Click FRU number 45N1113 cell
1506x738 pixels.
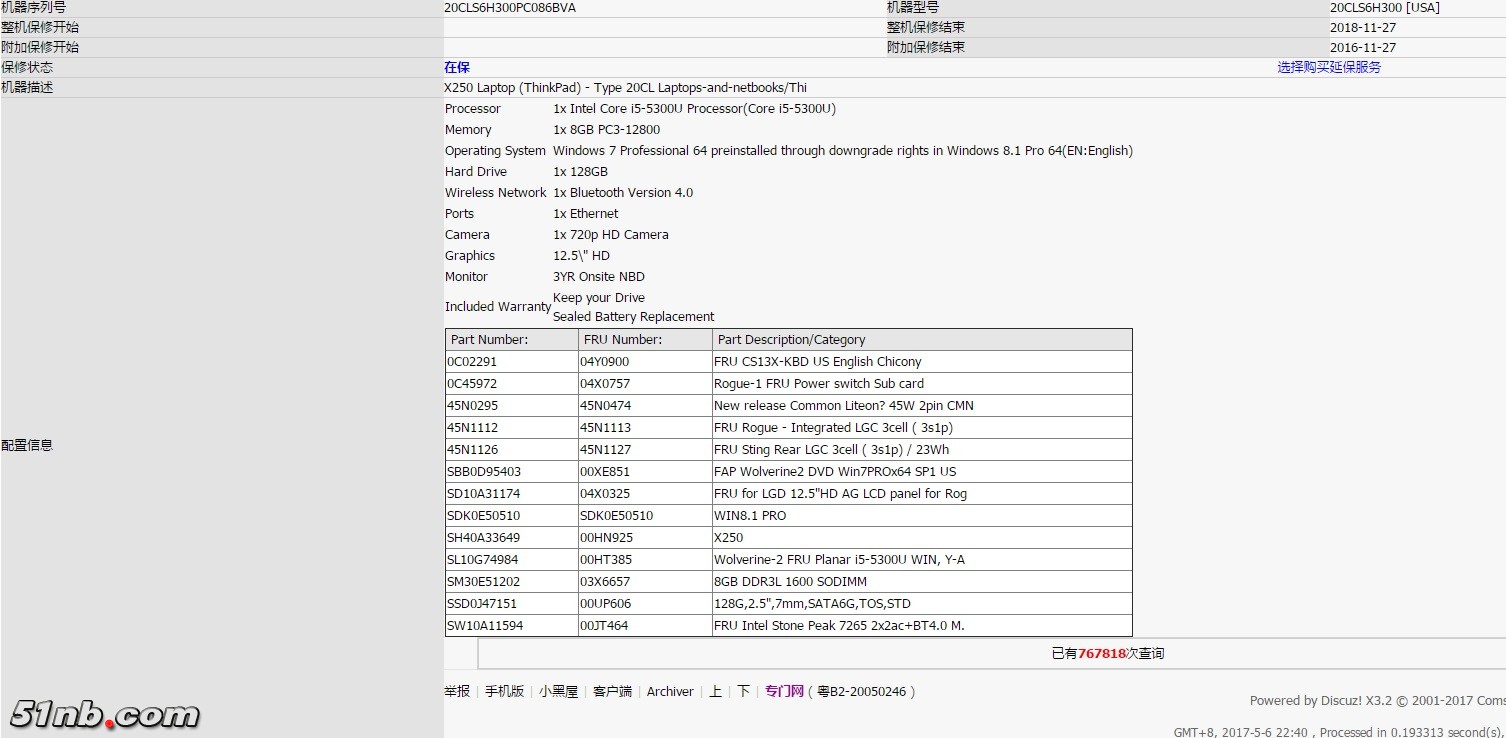tap(645, 428)
